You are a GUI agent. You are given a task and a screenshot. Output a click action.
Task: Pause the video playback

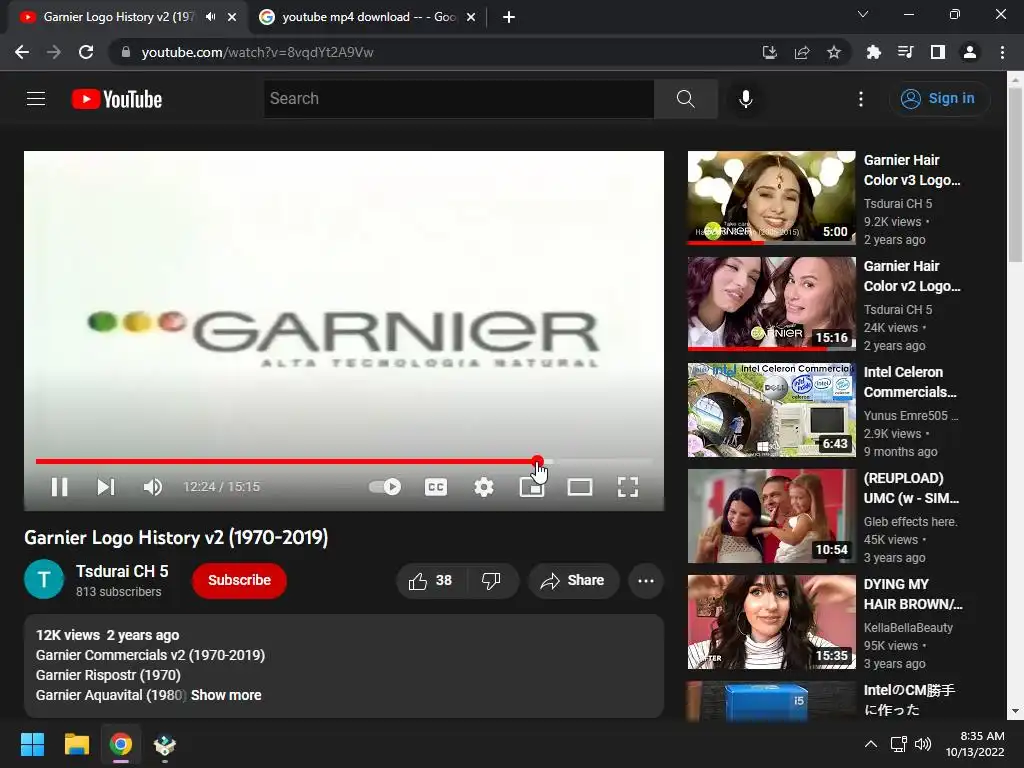pyautogui.click(x=59, y=487)
